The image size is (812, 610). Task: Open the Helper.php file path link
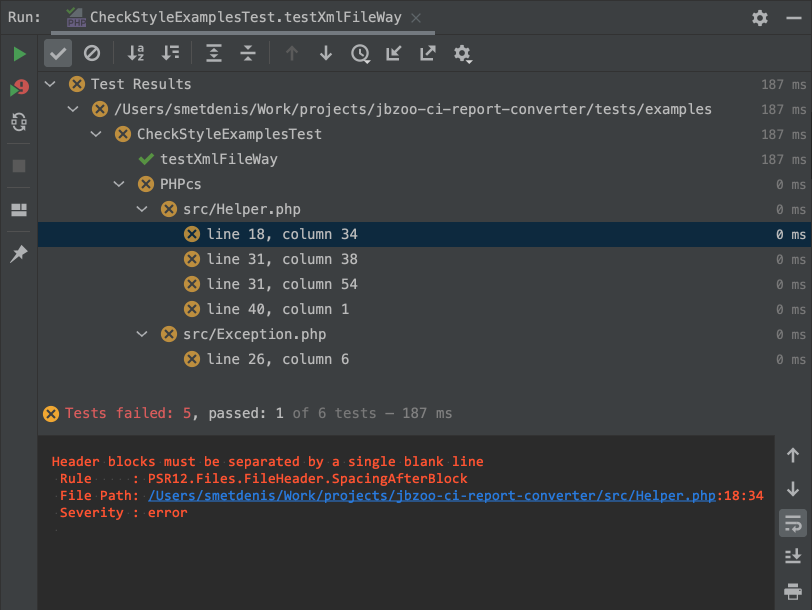pos(432,496)
